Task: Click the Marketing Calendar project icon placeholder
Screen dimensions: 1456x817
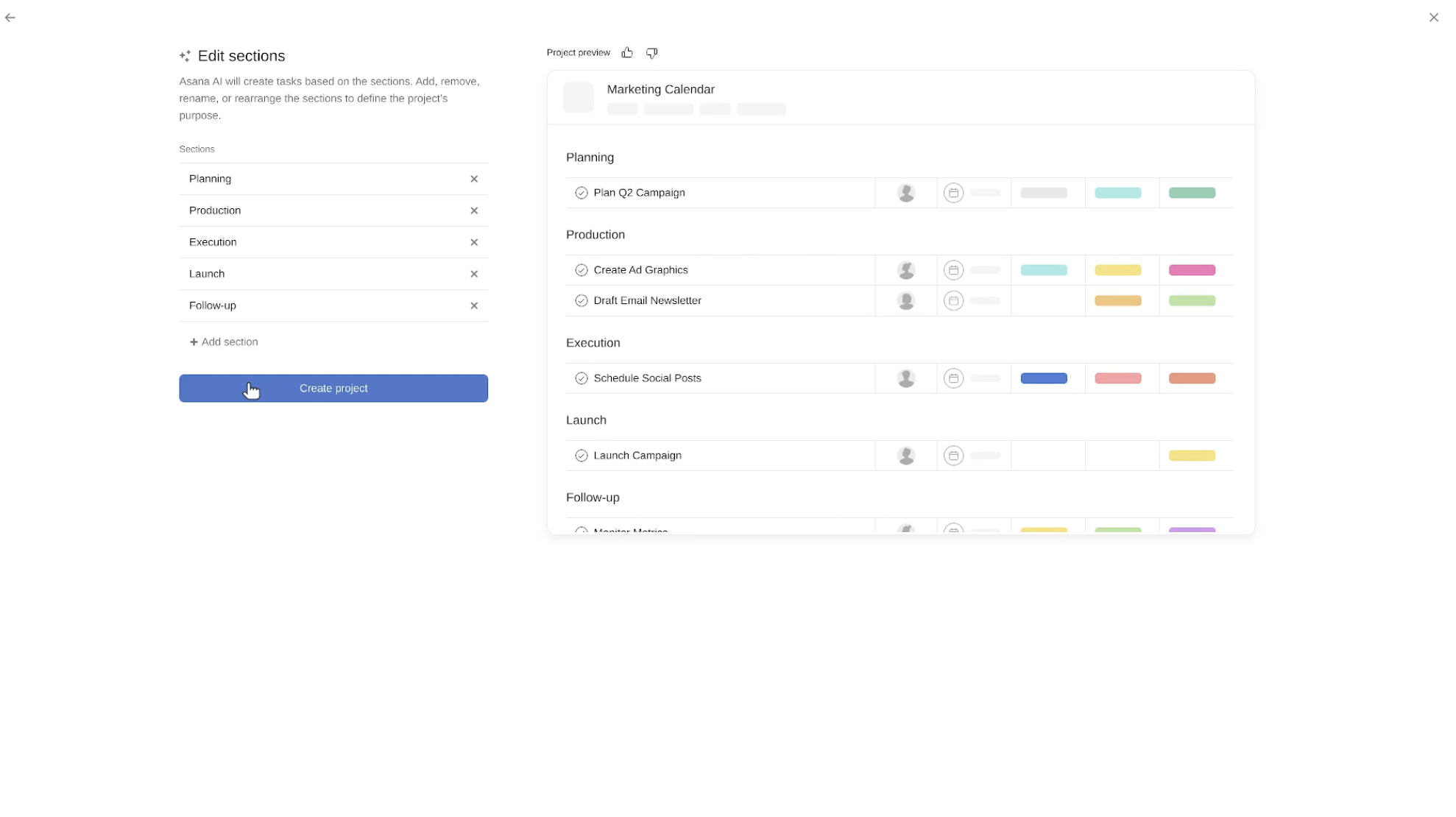Action: [579, 97]
